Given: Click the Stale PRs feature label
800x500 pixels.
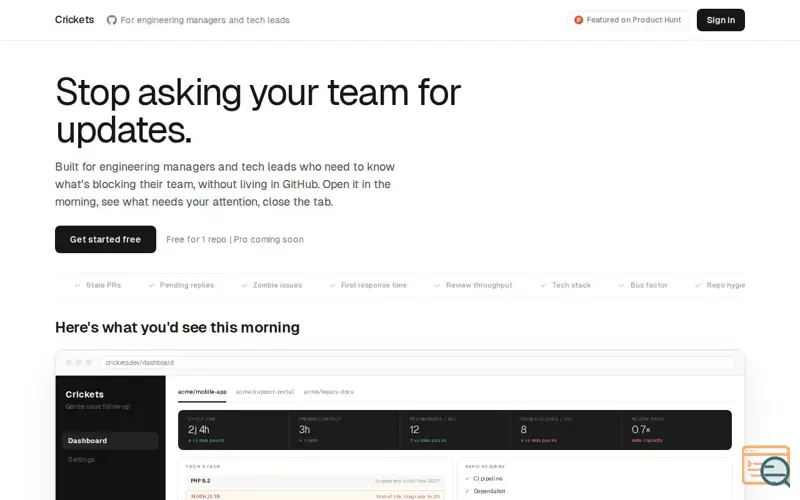Looking at the screenshot, I should click(x=104, y=285).
